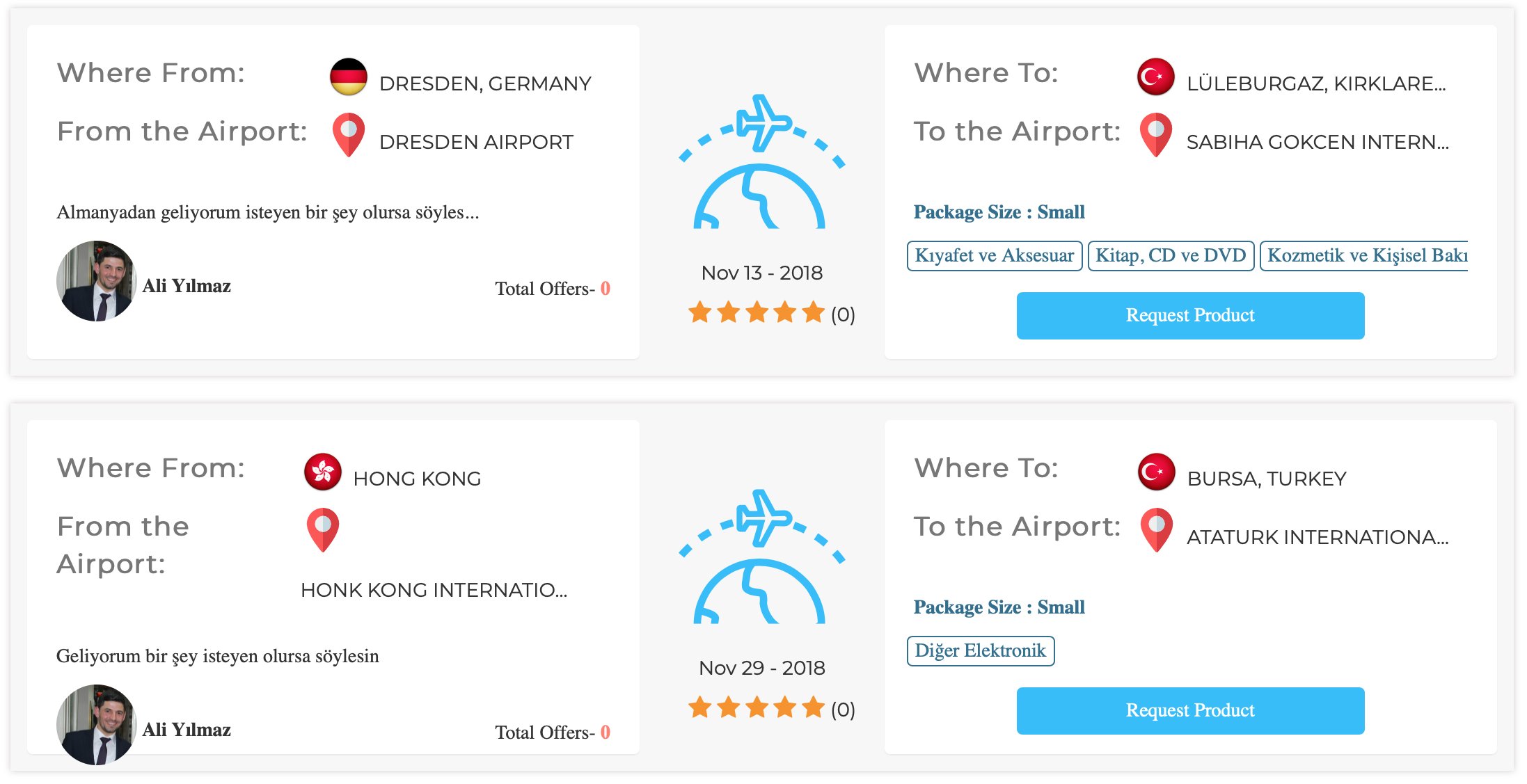Click the Hong Kong flag icon
Screen dimensions: 1527x784
click(323, 472)
